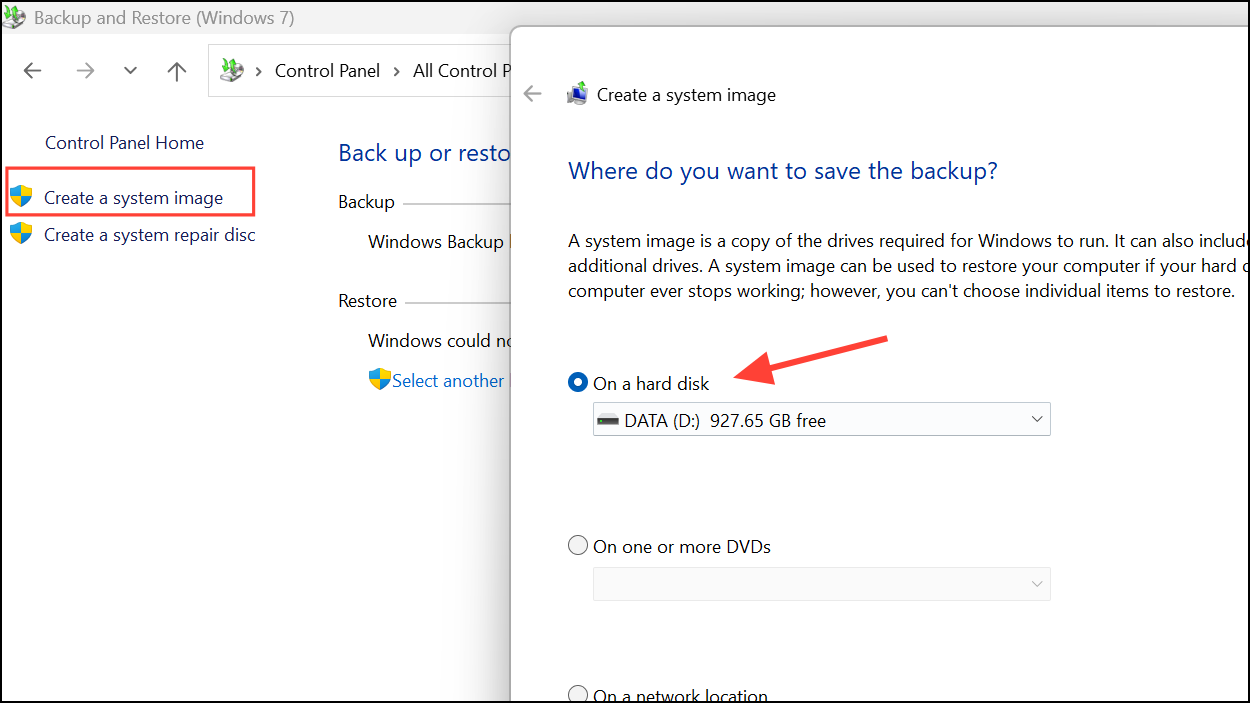
Task: Open Control Panel Home
Action: pyautogui.click(x=124, y=142)
